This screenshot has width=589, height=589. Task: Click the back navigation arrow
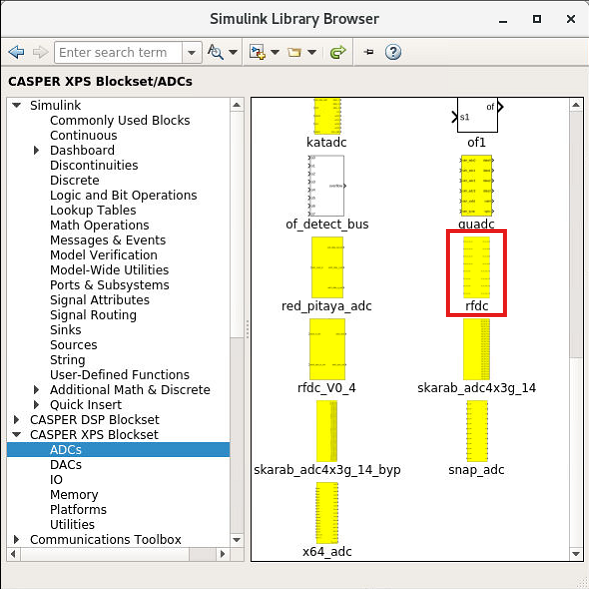pos(16,52)
